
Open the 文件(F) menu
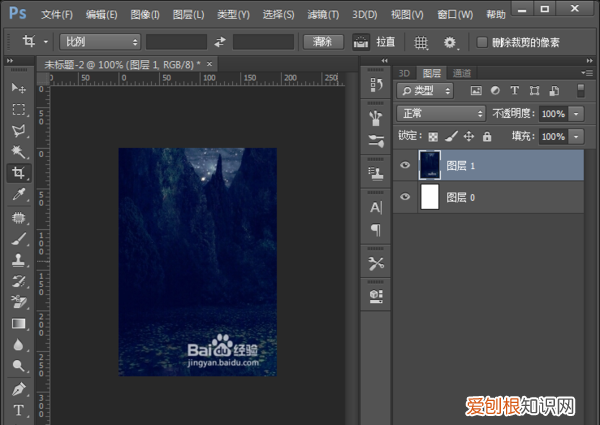click(57, 15)
